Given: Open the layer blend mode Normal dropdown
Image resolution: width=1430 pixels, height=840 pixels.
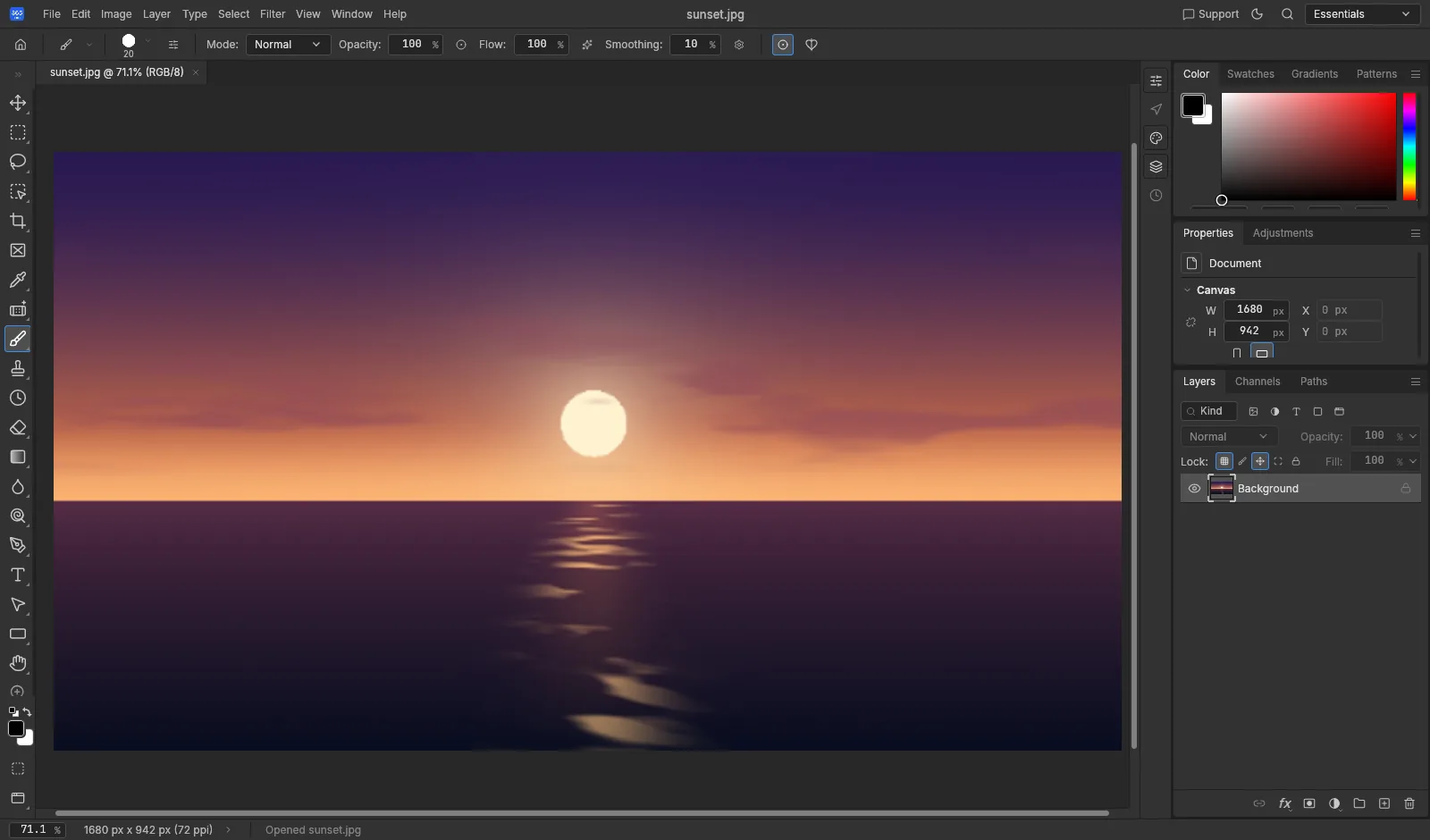Looking at the screenshot, I should pos(1229,437).
